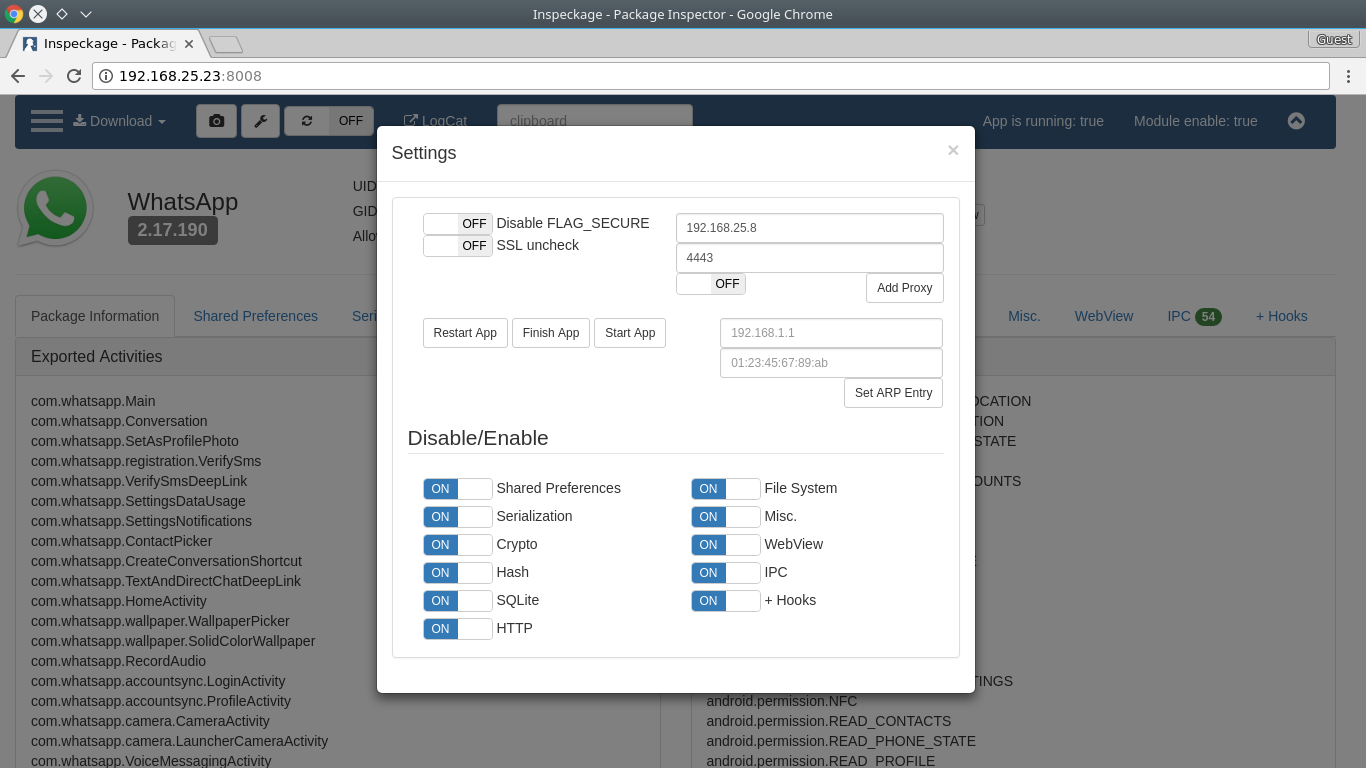Switch to the WebView tab
This screenshot has width=1366, height=768.
click(x=1104, y=316)
